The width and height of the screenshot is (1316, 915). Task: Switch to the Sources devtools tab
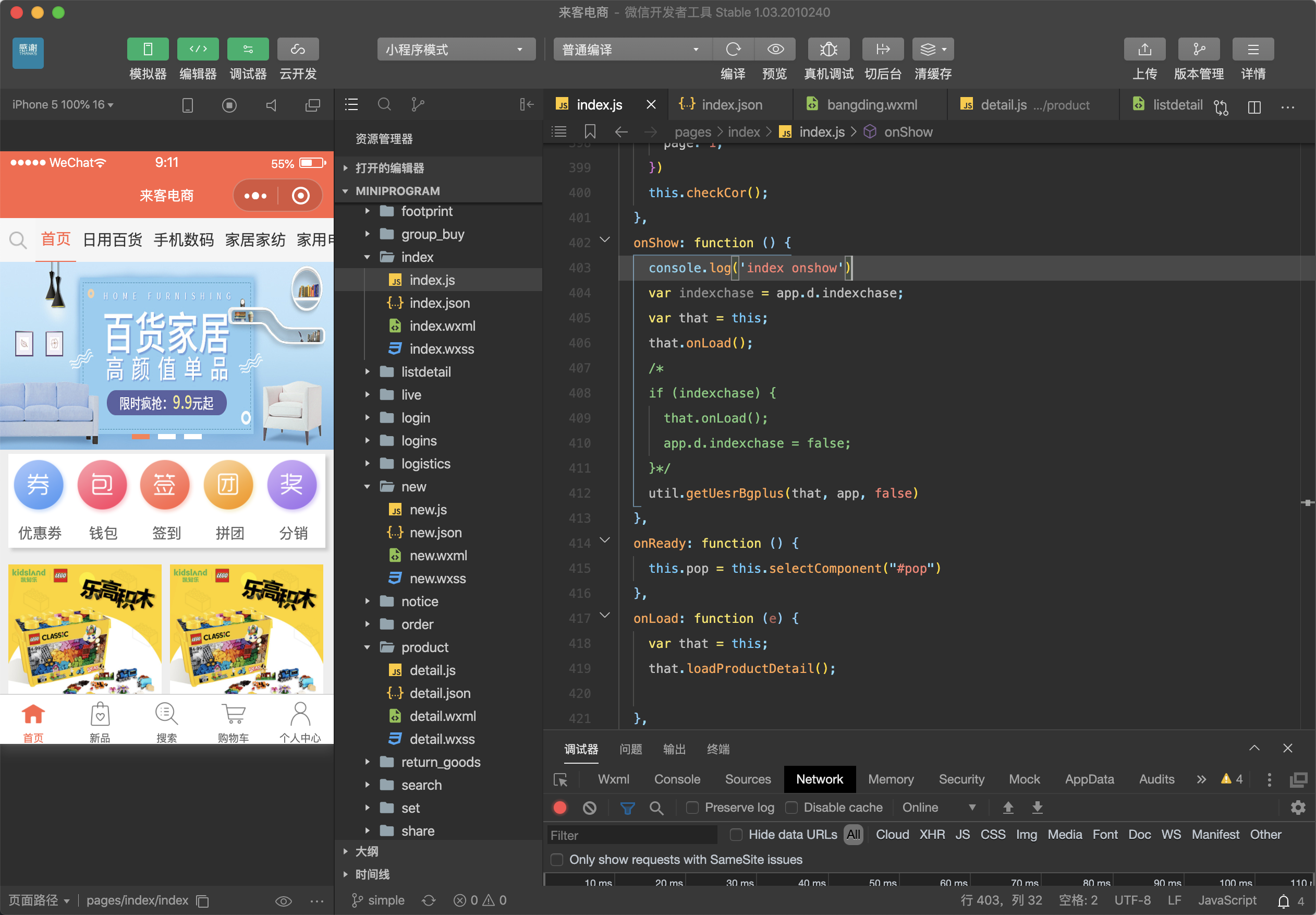click(x=748, y=779)
